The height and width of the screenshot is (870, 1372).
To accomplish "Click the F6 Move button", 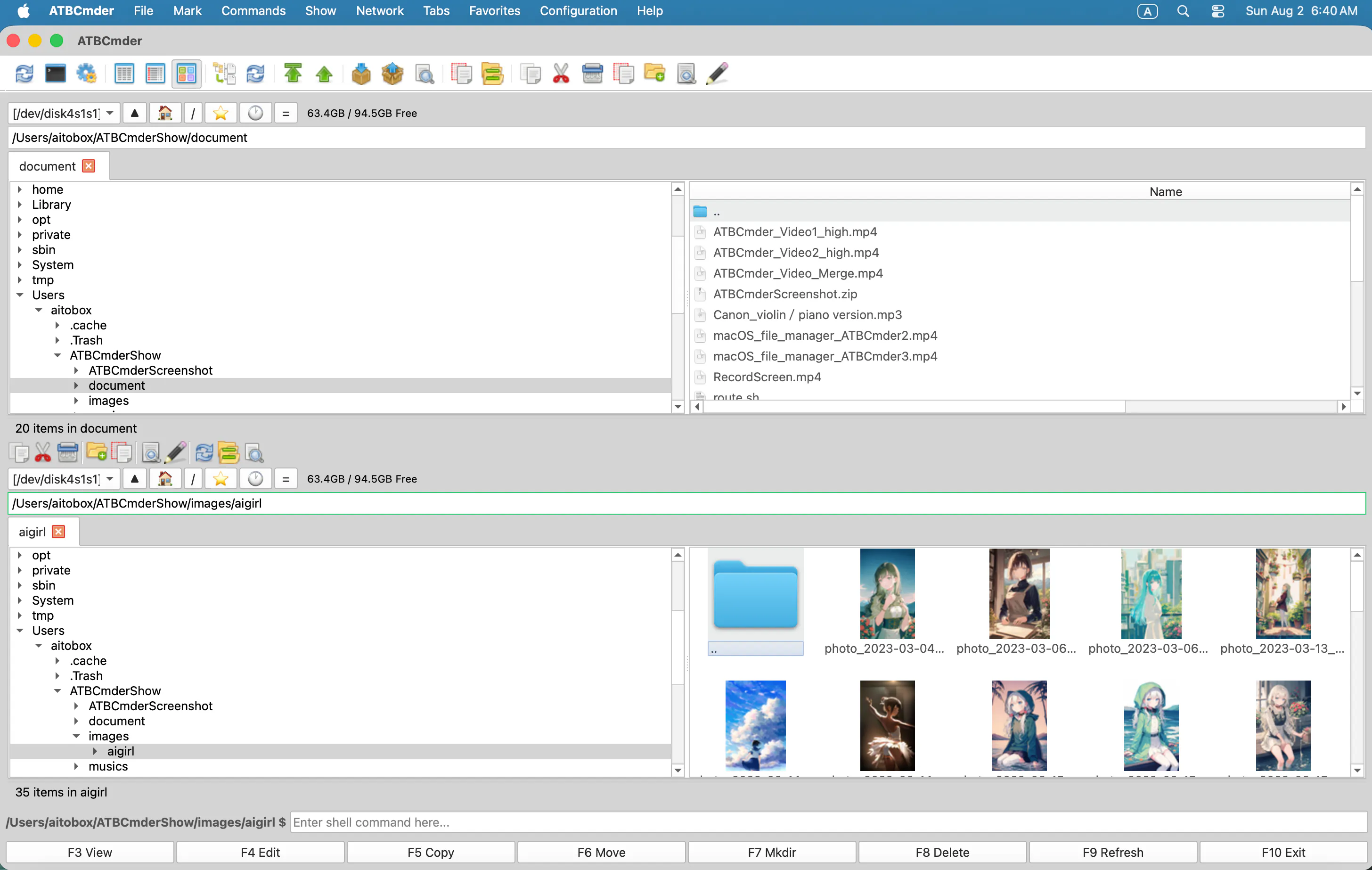I will [x=601, y=852].
